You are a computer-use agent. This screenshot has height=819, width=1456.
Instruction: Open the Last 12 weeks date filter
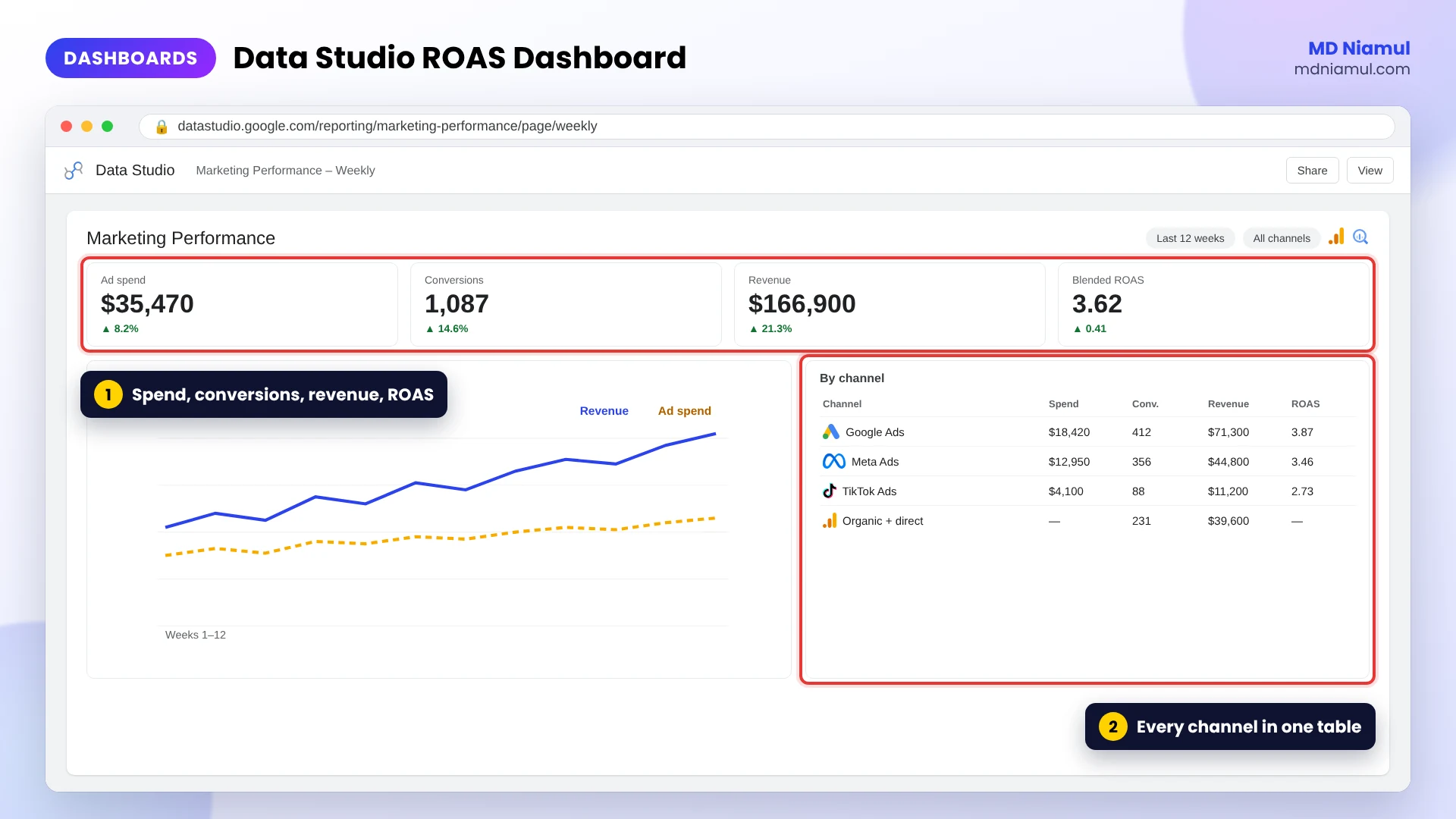[1190, 238]
